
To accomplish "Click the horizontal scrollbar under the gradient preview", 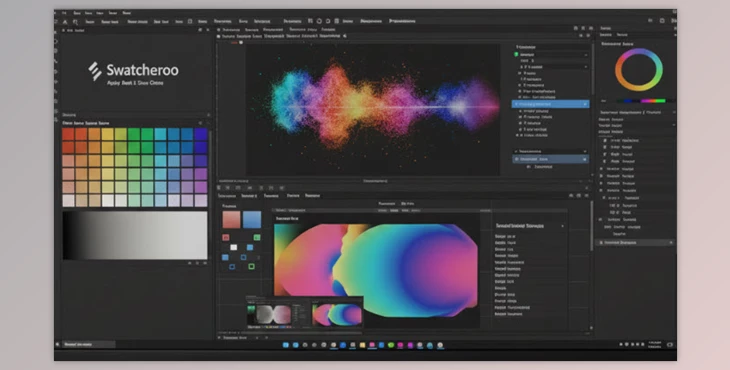I will (x=303, y=333).
